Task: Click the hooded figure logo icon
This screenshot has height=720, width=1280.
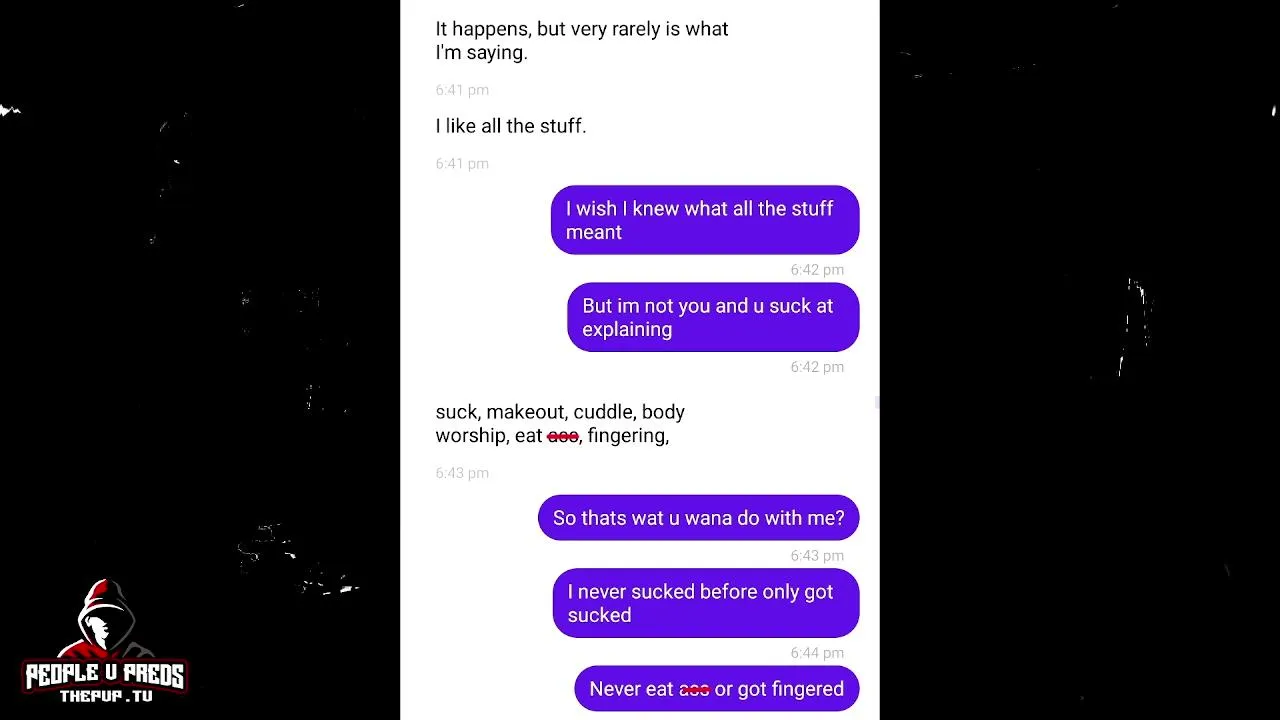Action: (x=106, y=622)
